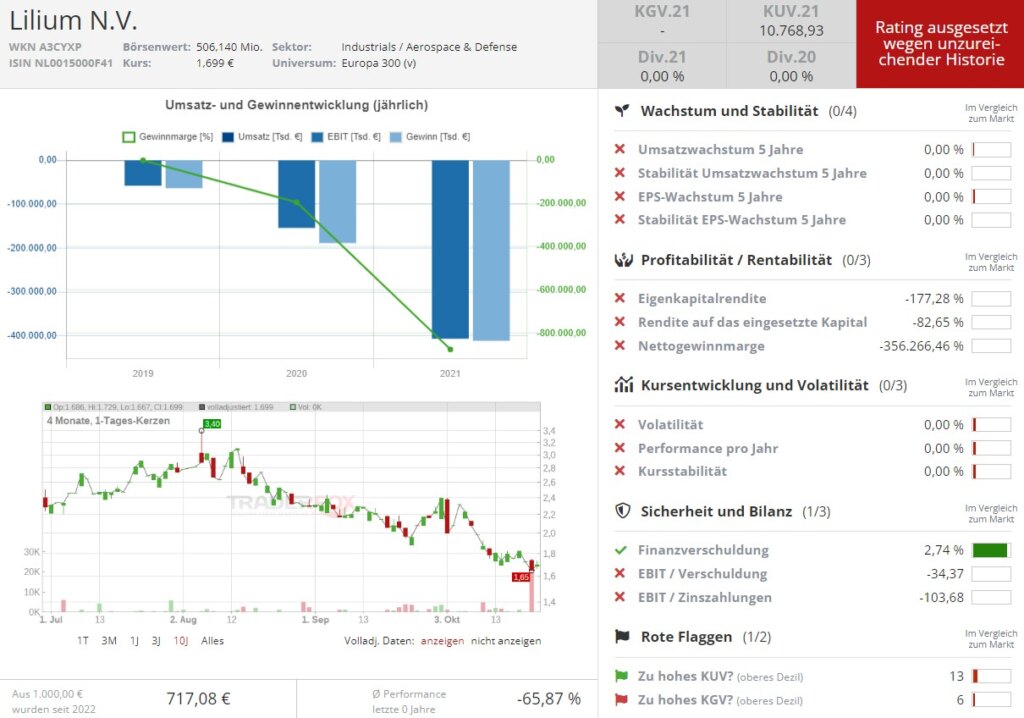
Task: Click the '4 Monate, 1-Tages-Kerzen' chart label
Action: click(108, 421)
